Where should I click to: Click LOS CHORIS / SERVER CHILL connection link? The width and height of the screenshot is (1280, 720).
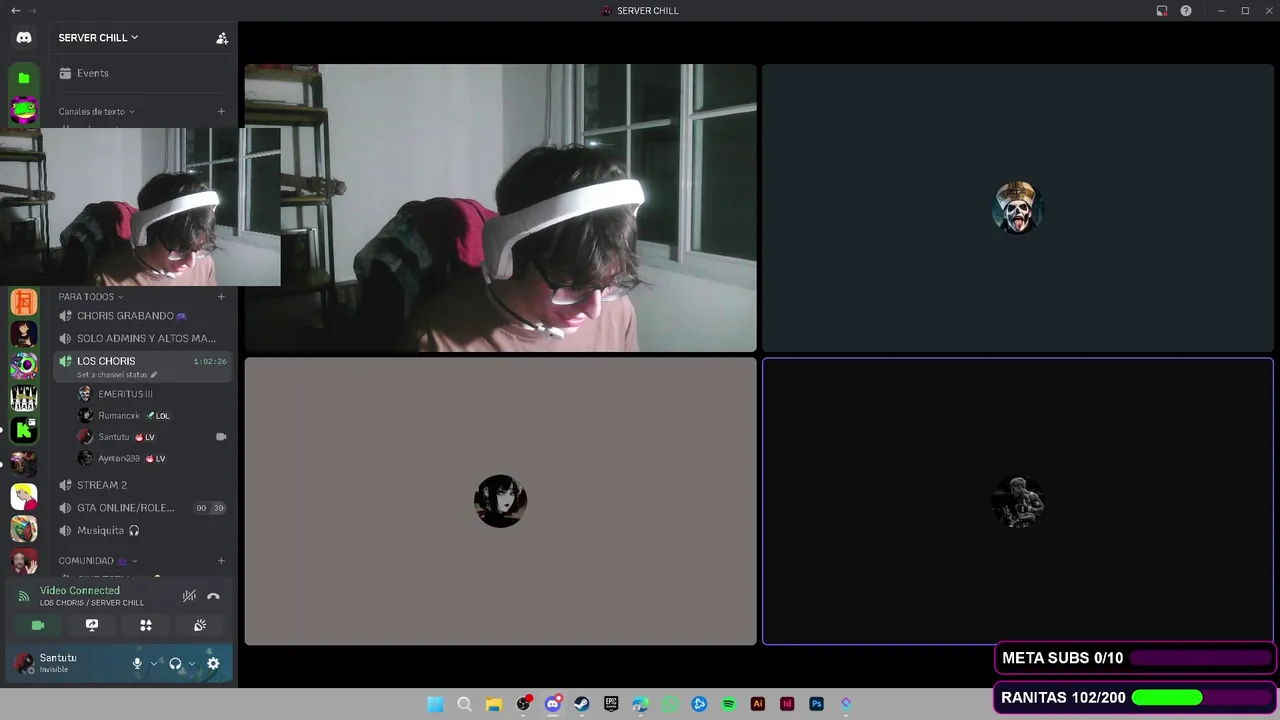point(92,603)
